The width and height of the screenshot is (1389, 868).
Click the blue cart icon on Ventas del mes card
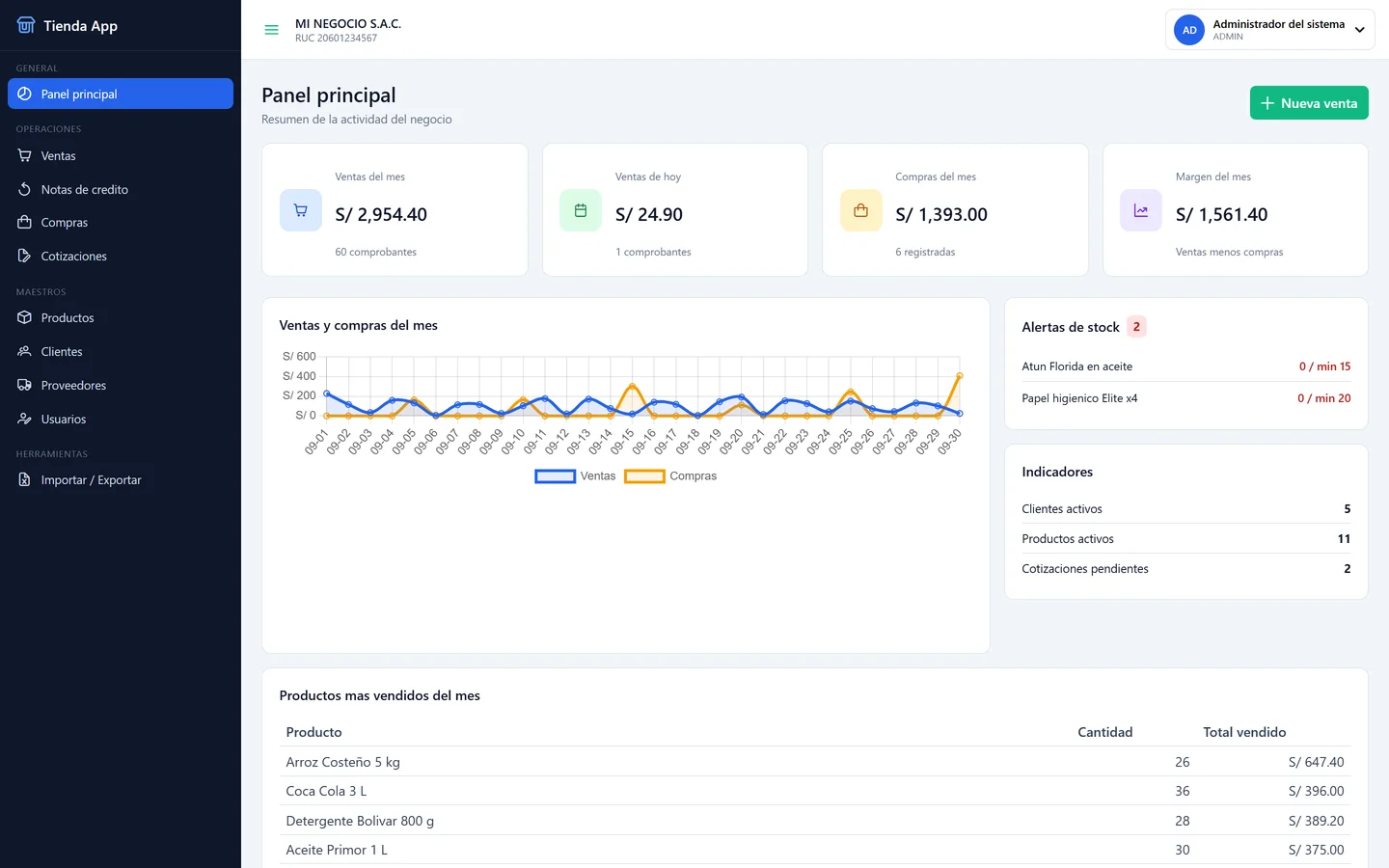[301, 210]
